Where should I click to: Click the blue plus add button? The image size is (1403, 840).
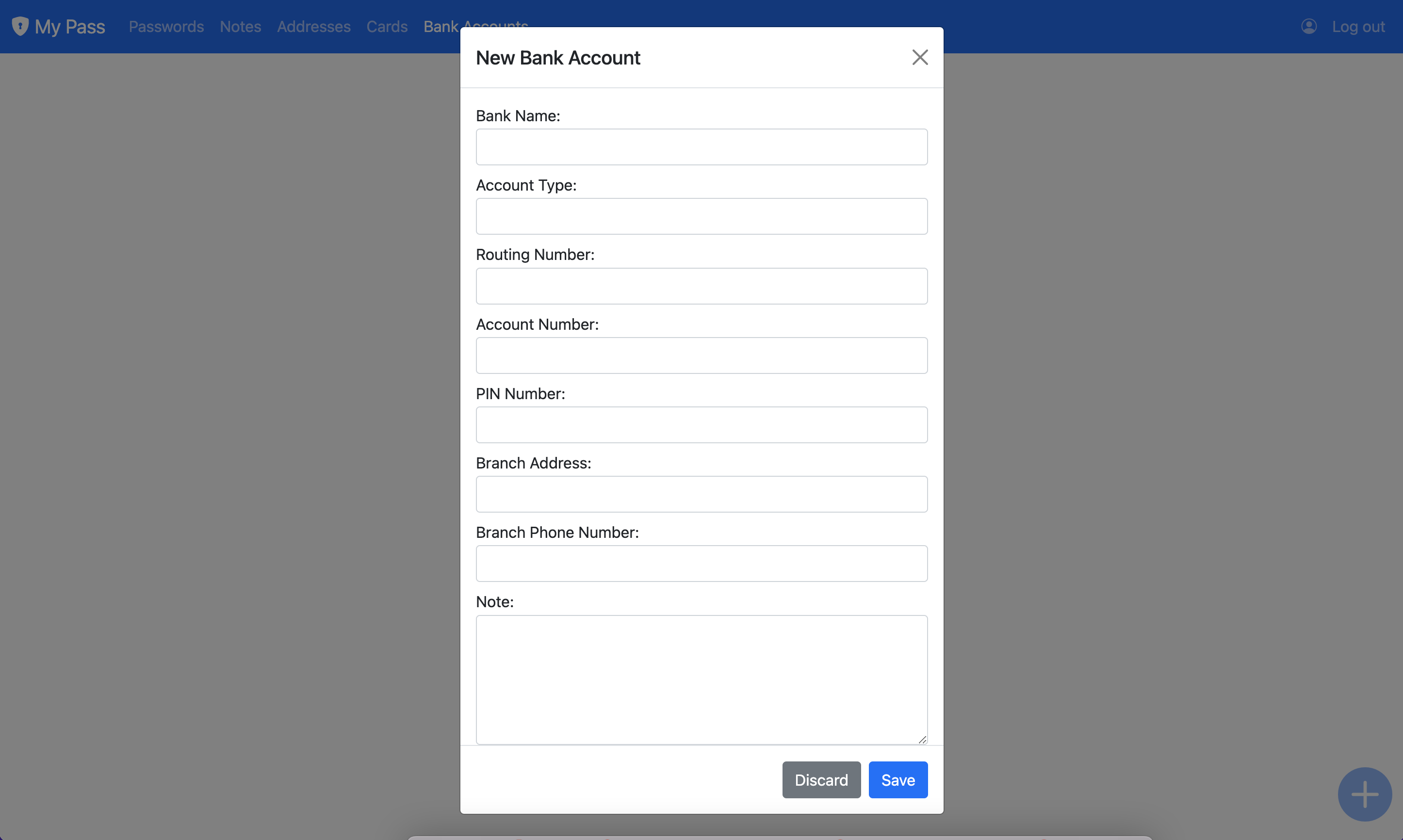coord(1364,793)
